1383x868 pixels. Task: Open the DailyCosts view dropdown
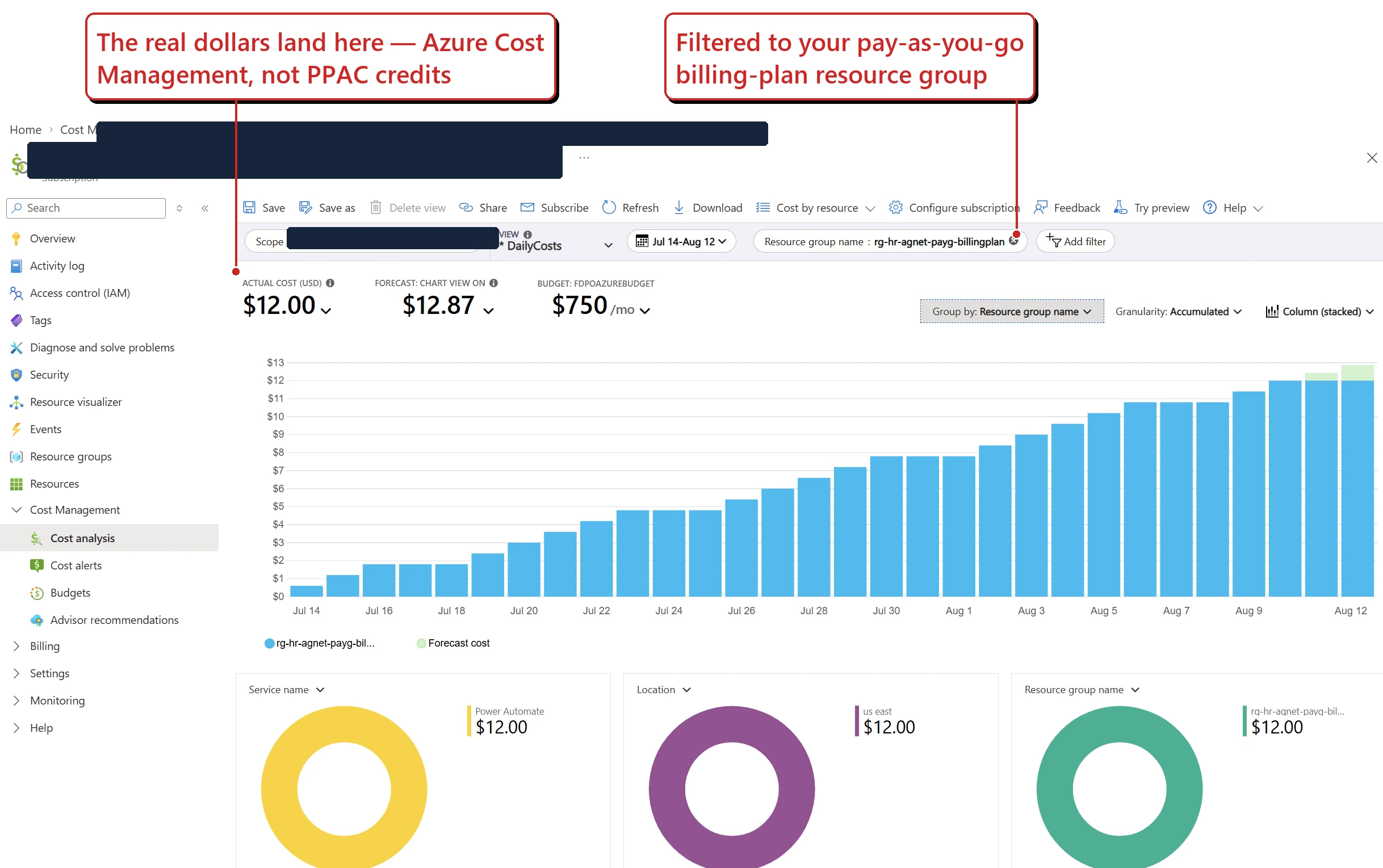coord(609,246)
